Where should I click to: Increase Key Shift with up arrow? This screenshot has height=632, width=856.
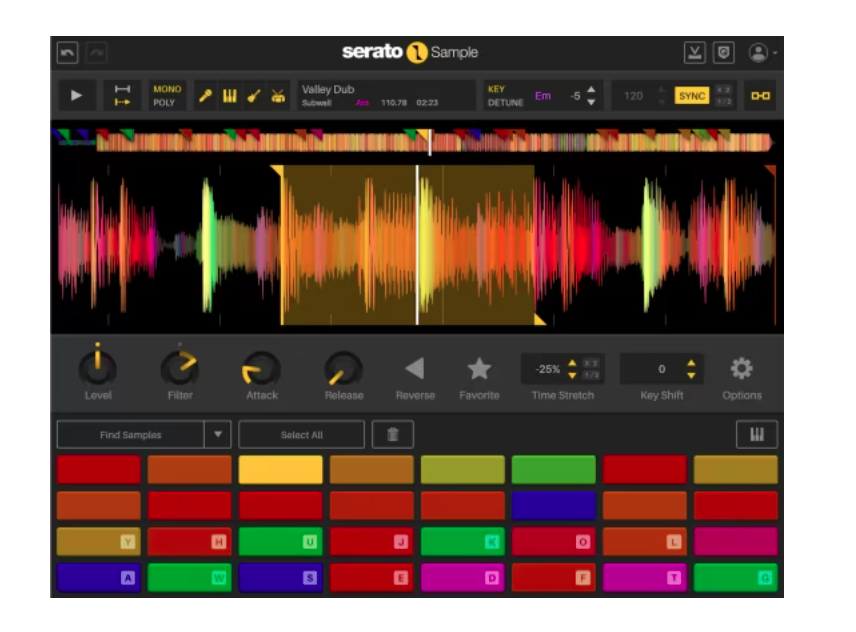(691, 363)
